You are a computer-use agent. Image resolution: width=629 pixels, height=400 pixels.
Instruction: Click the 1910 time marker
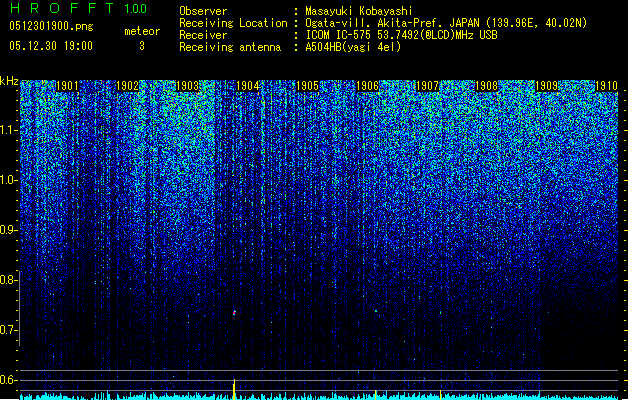click(606, 86)
